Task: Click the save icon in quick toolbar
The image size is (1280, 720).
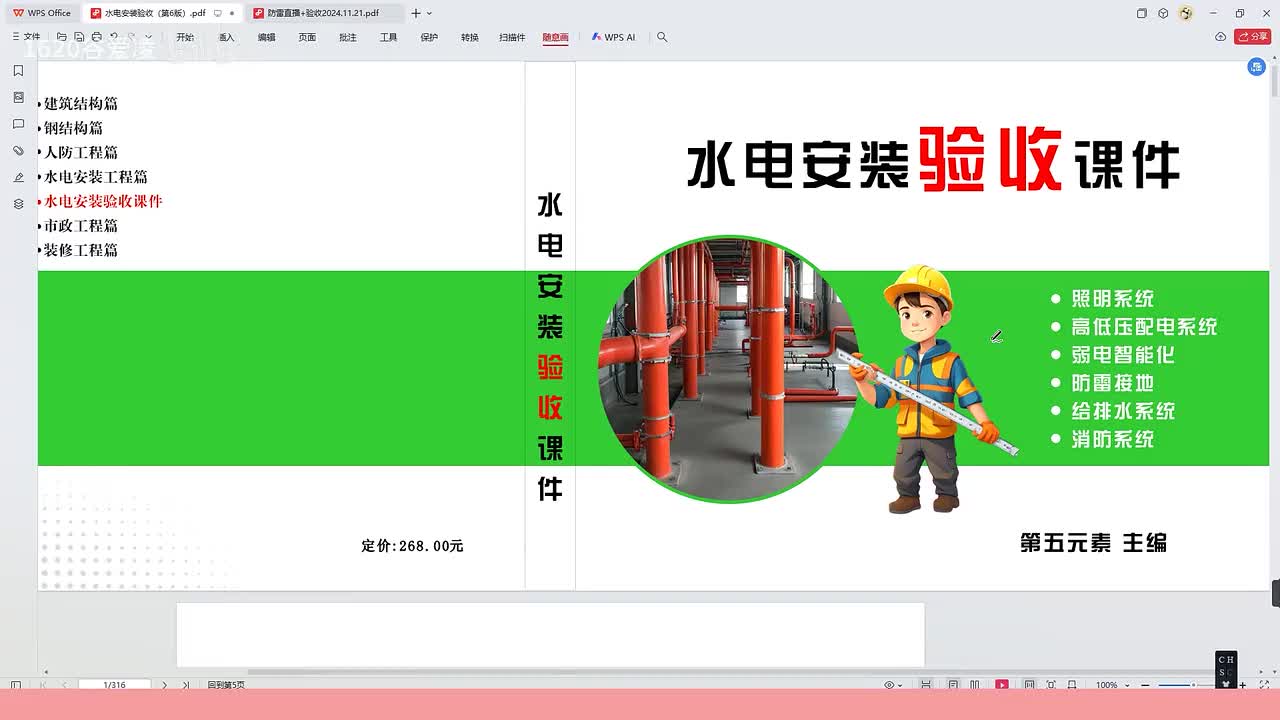Action: (x=79, y=37)
